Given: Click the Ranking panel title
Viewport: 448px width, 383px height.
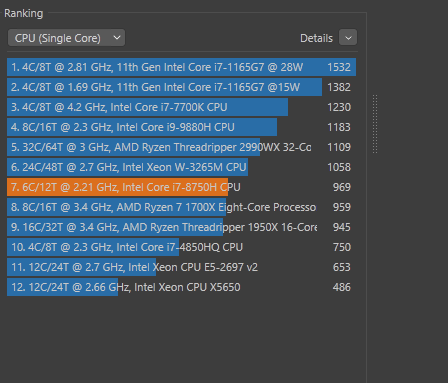Looking at the screenshot, I should [x=24, y=13].
